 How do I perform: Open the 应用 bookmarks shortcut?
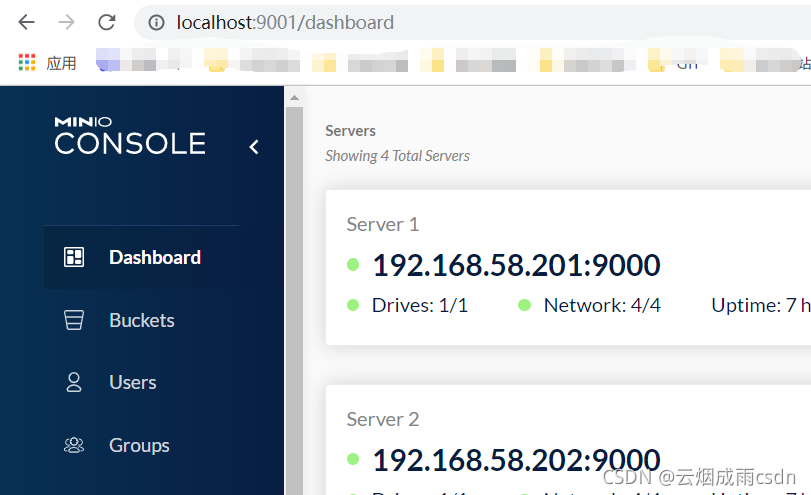pos(61,64)
